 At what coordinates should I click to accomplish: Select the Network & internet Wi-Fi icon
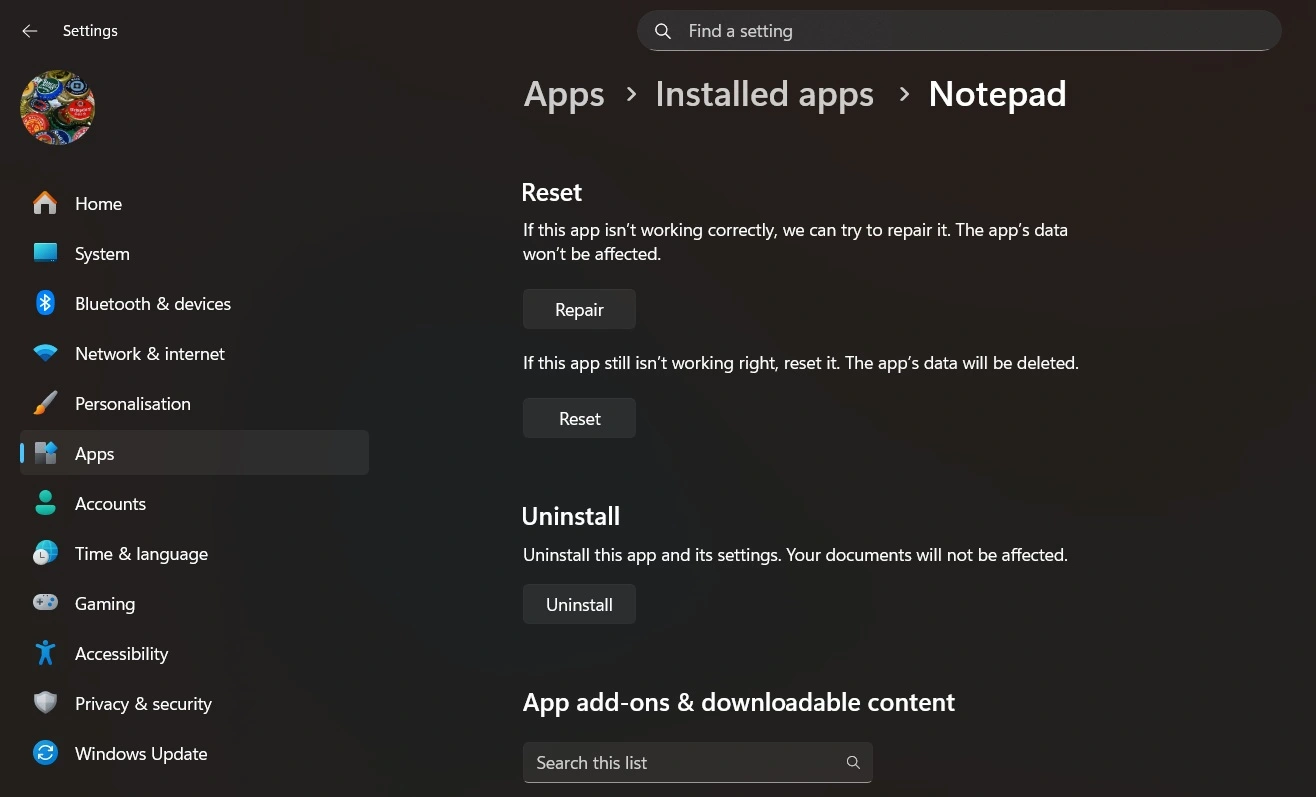tap(45, 353)
